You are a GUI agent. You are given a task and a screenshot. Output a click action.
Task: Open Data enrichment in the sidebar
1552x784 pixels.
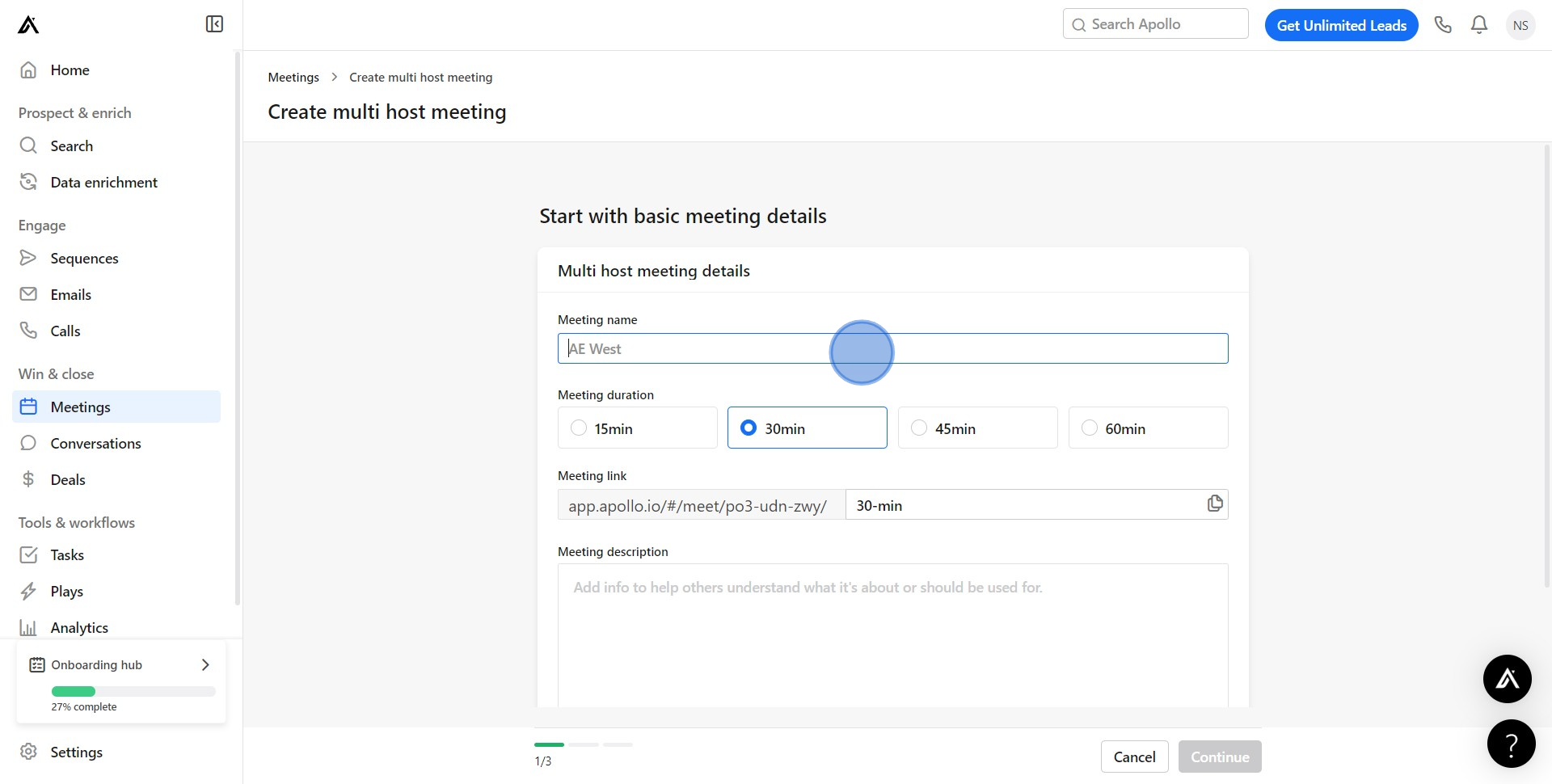click(x=116, y=182)
